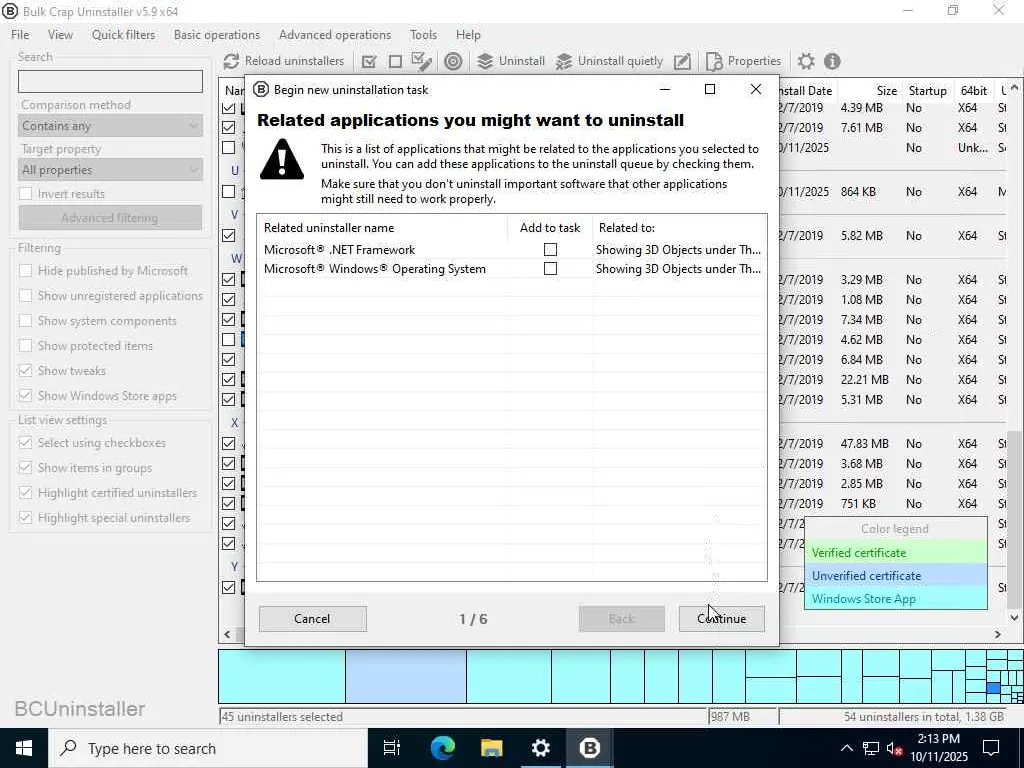Click the list's vertical scrollbar down arrow

coord(1014,618)
